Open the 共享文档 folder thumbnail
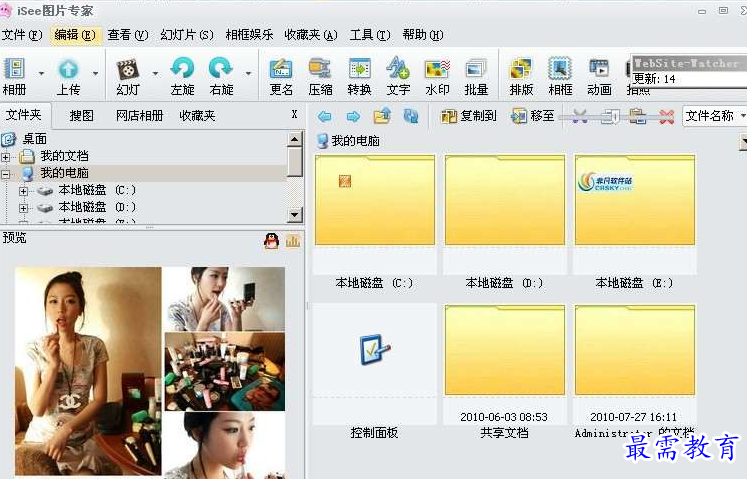The height and width of the screenshot is (479, 747). pos(505,350)
